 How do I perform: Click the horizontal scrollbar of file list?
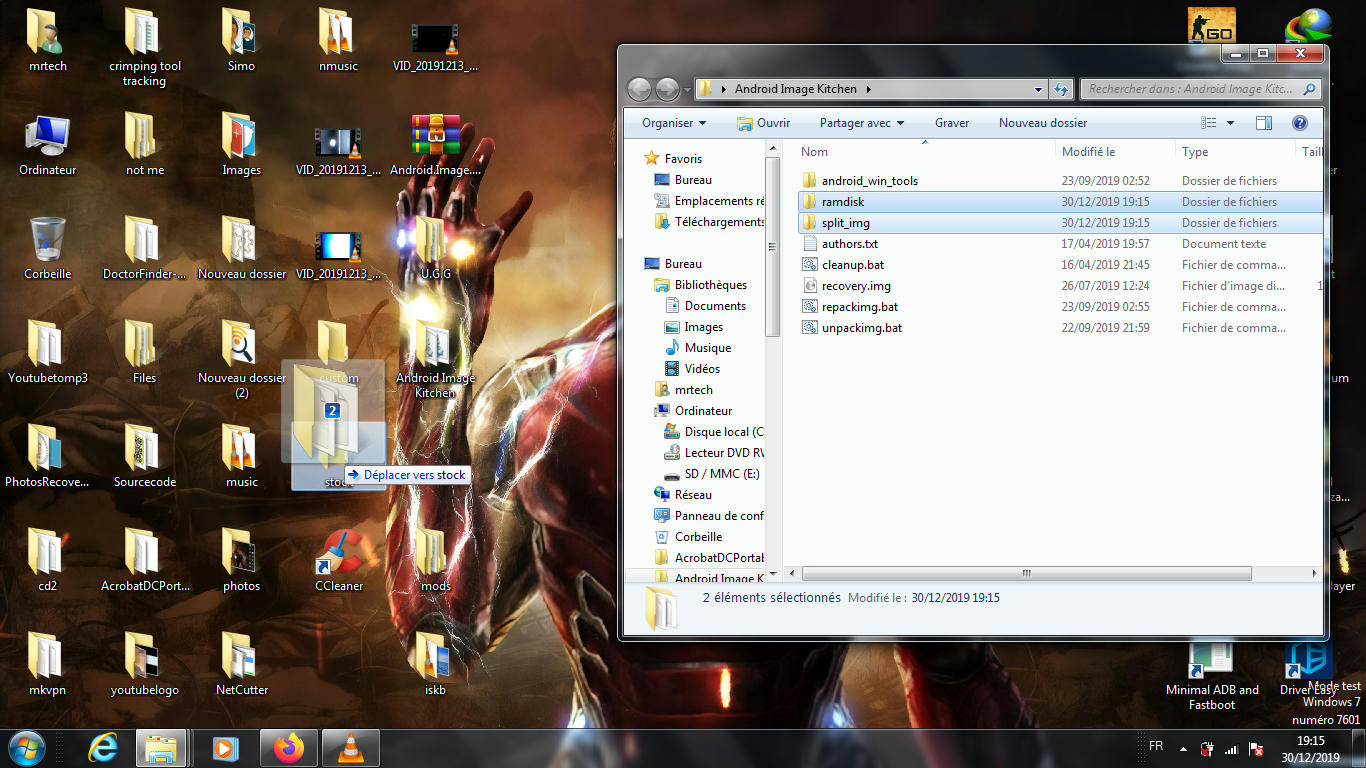coord(1026,574)
